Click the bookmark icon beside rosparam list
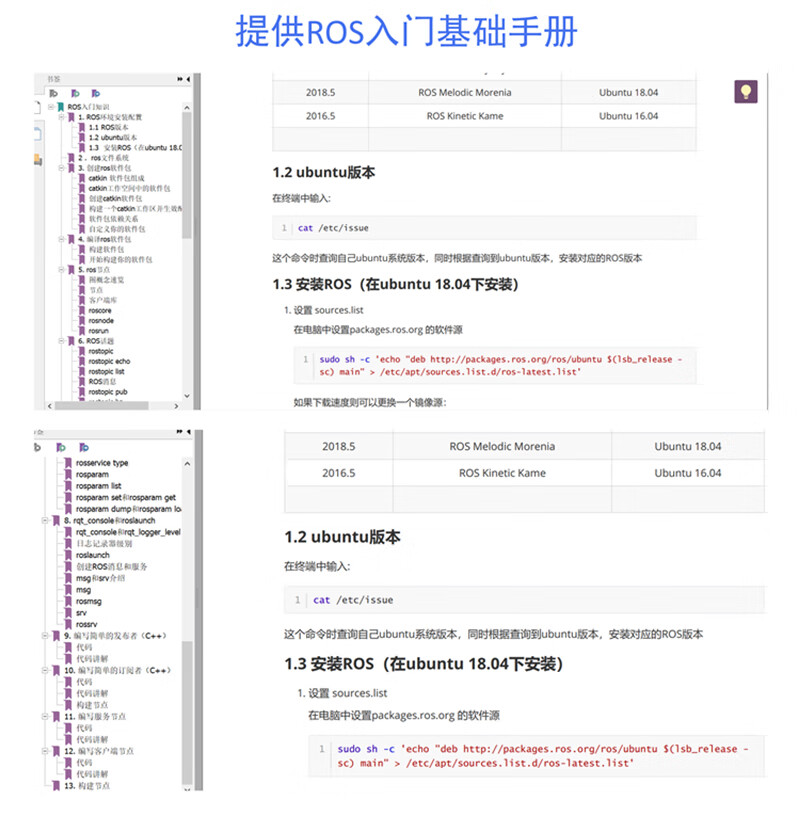Viewport: 800px width, 821px height. click(68, 485)
